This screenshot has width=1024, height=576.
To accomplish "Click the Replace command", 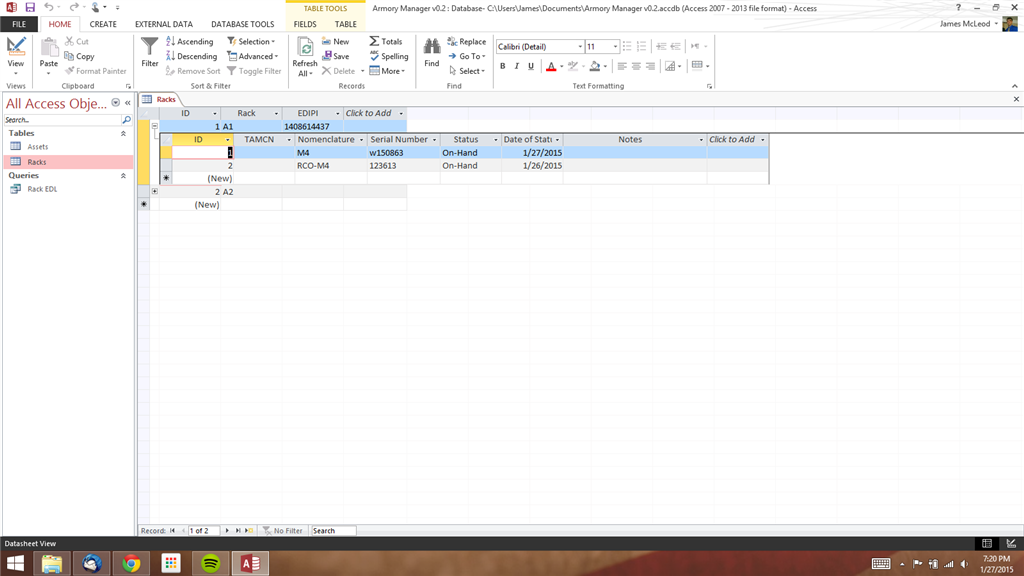I will [466, 41].
